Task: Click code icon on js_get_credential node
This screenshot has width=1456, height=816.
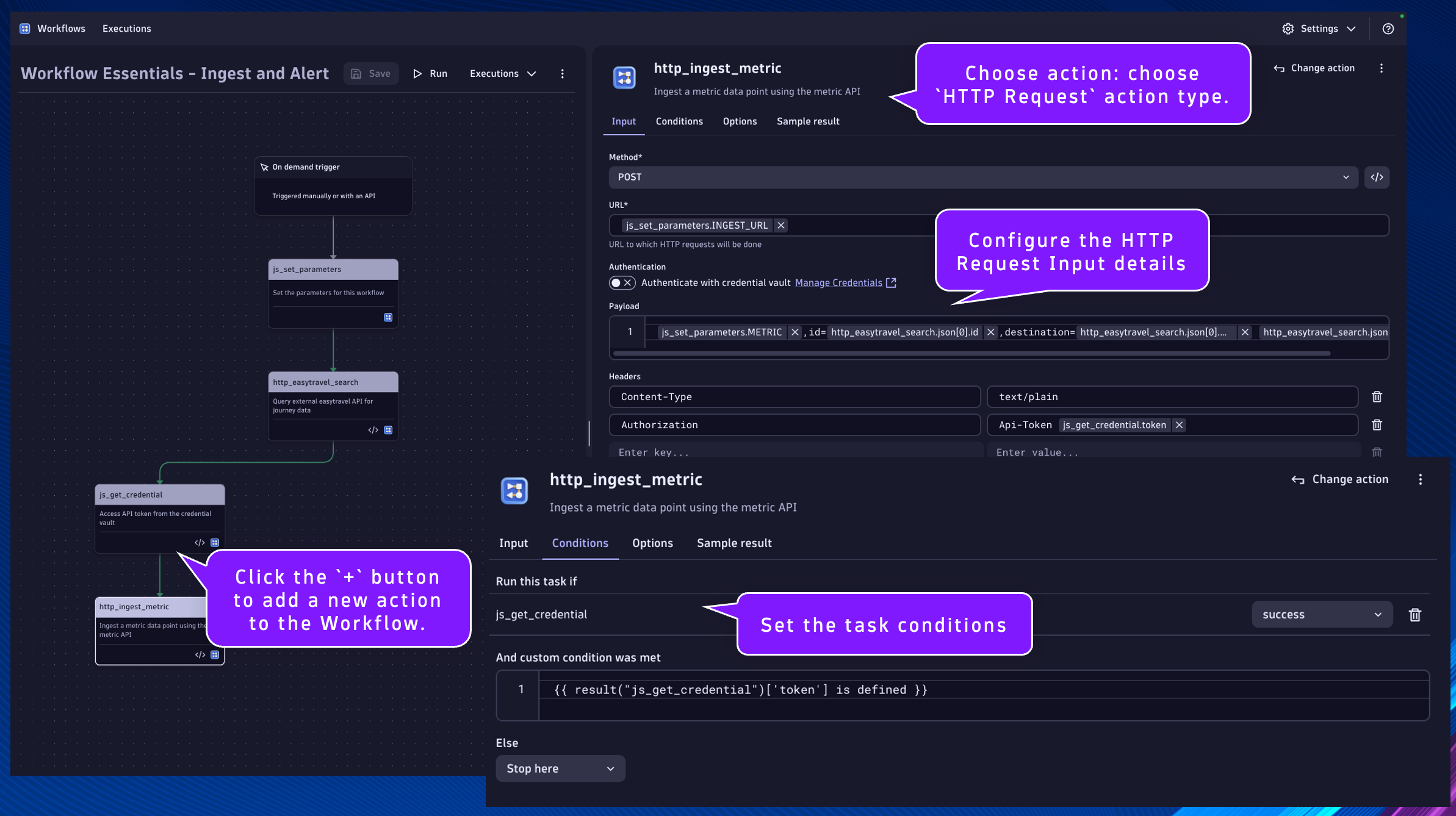Action: [200, 543]
